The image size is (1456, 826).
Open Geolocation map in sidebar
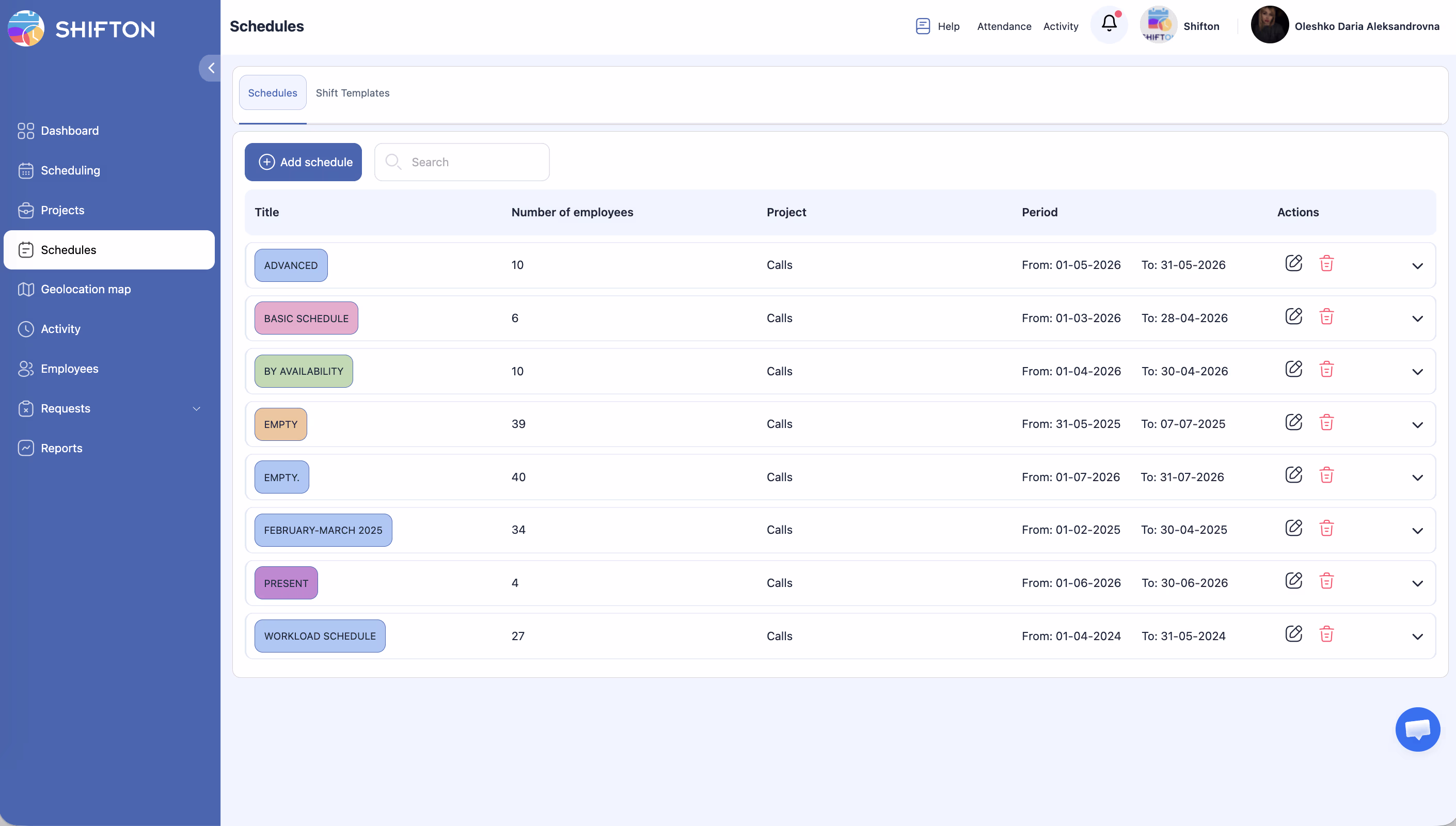(x=86, y=289)
